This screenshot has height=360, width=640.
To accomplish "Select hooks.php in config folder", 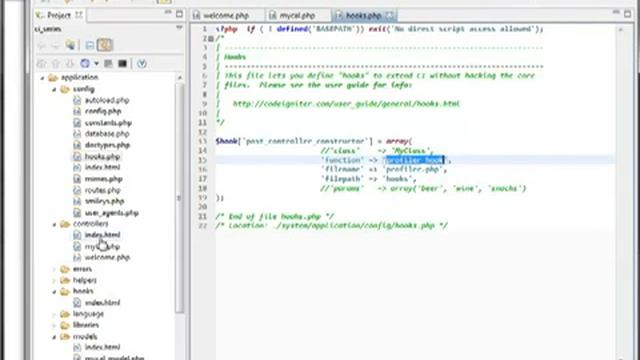I will pos(102,157).
